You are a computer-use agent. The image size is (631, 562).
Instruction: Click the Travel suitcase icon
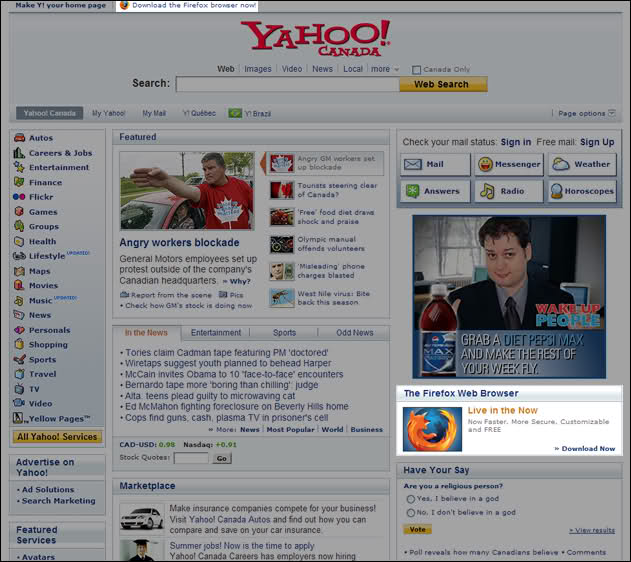19,374
